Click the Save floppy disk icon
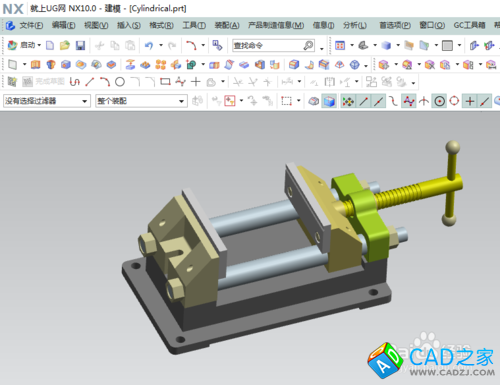Screen dimensions: 500x385 click(80, 45)
